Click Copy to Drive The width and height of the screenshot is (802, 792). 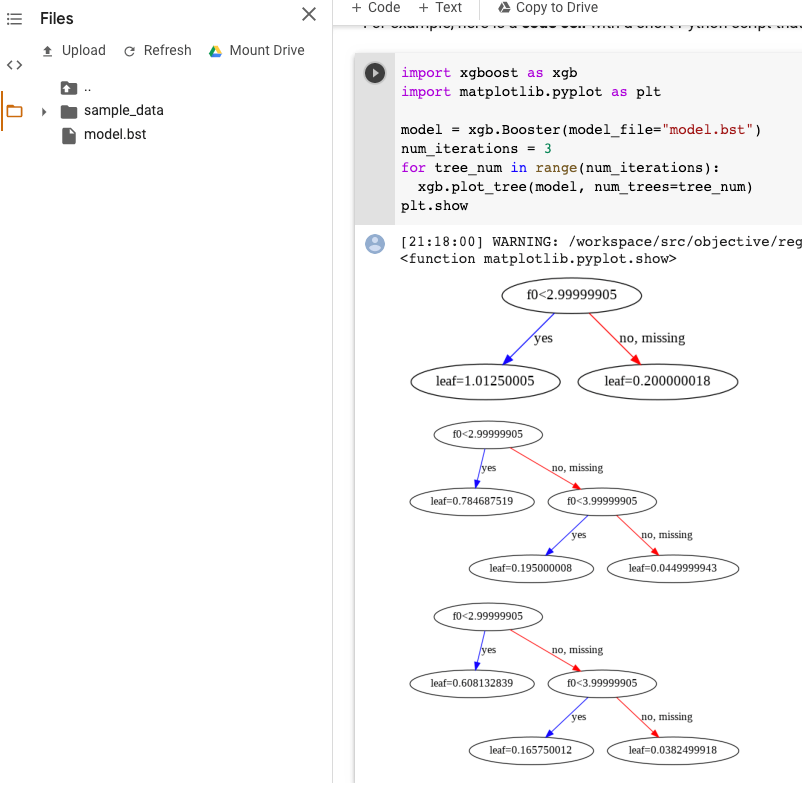547,8
